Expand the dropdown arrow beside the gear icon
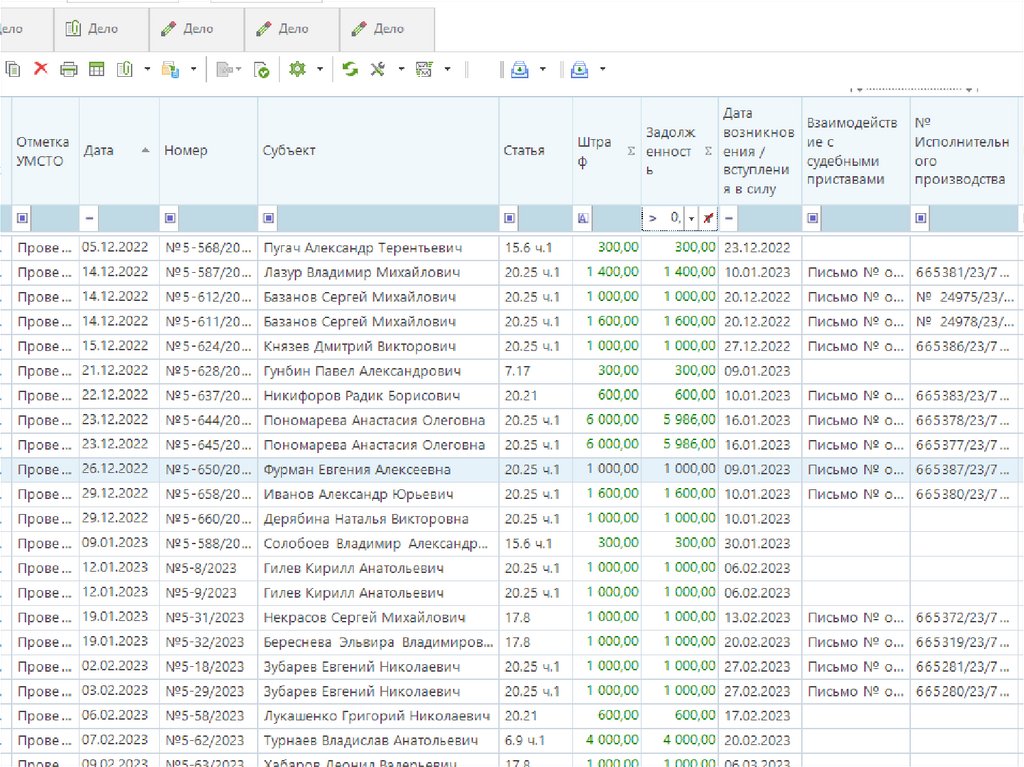 pyautogui.click(x=320, y=69)
